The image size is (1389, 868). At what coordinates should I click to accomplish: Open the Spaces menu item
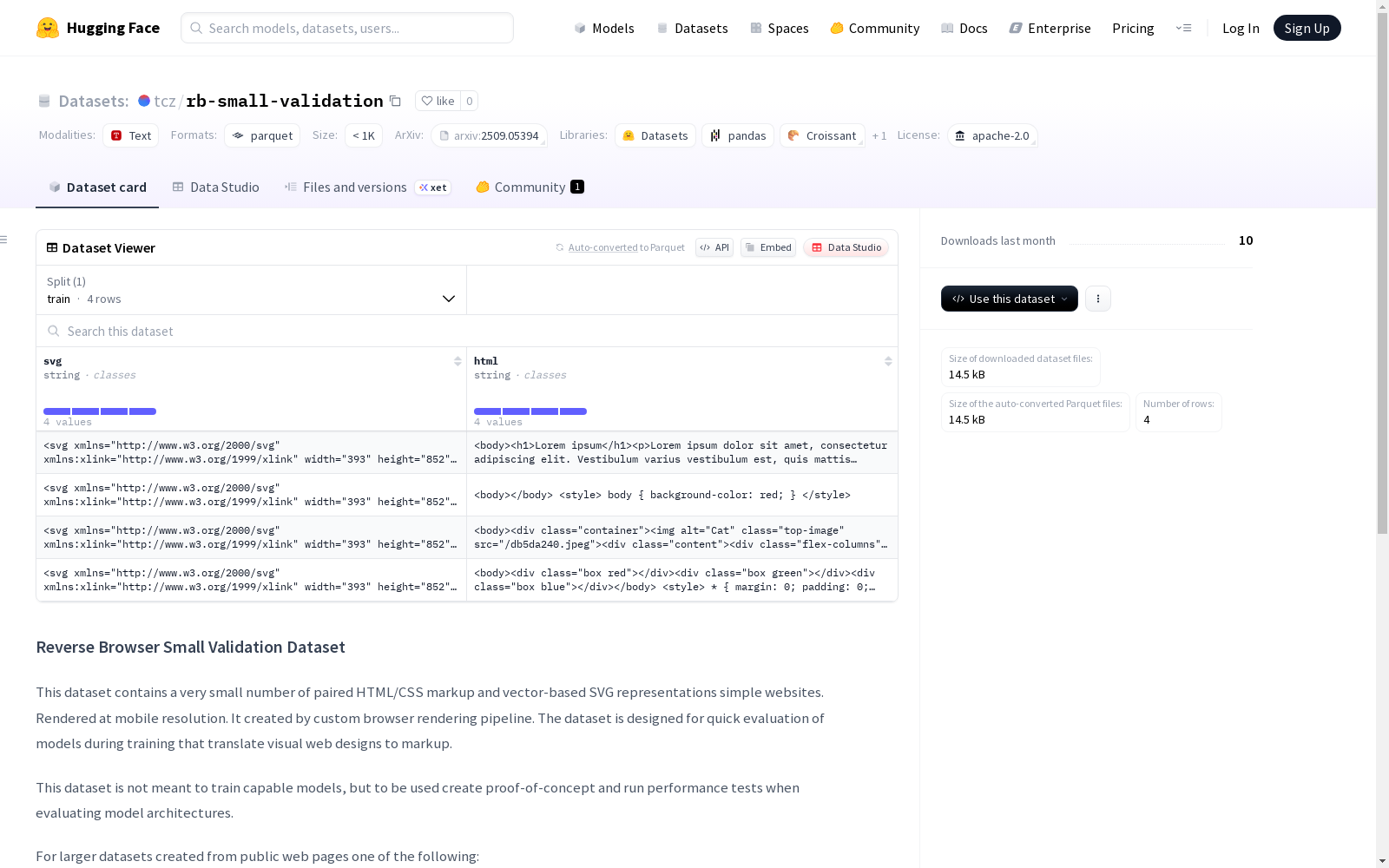click(780, 28)
